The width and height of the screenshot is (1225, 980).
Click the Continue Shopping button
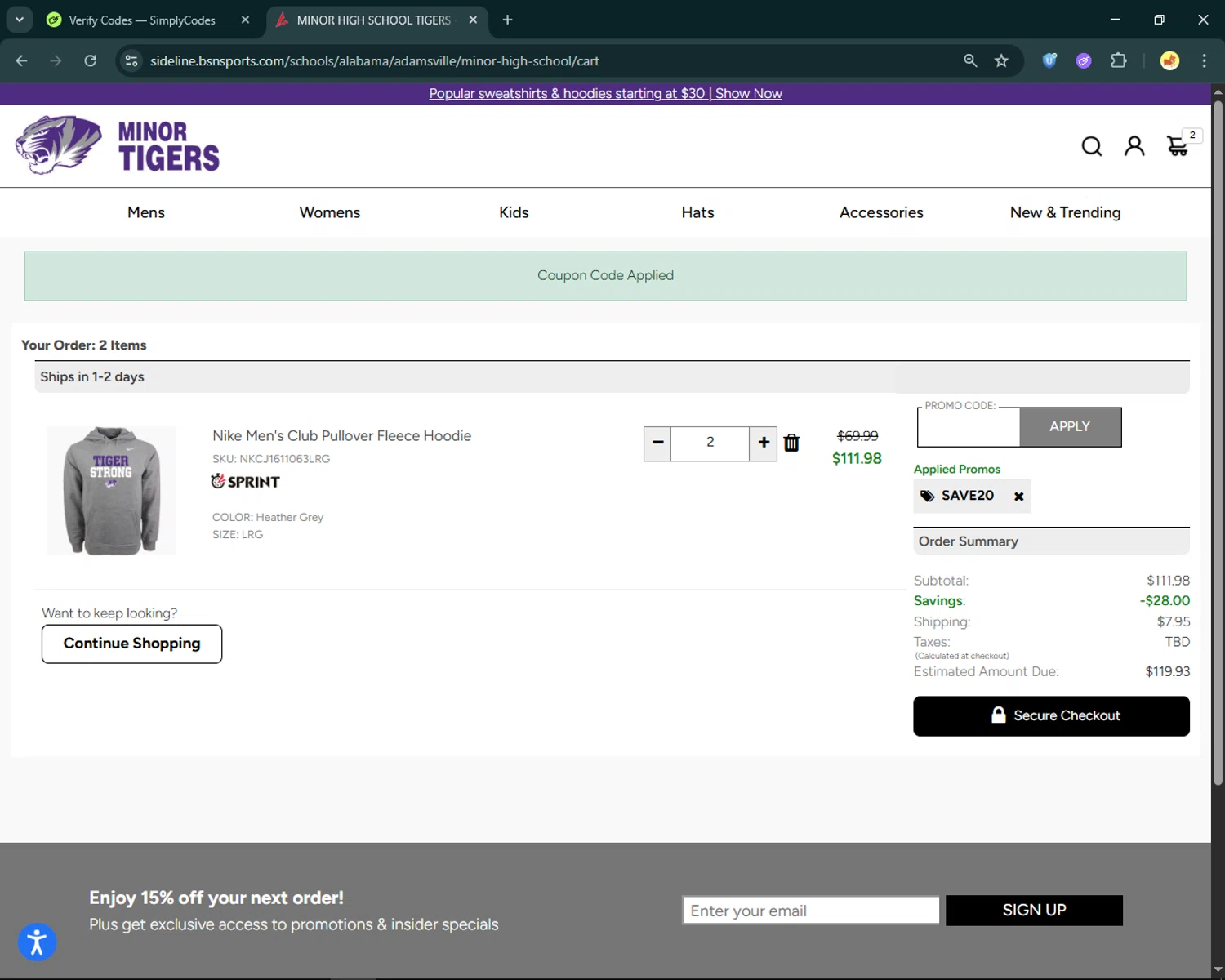131,644
